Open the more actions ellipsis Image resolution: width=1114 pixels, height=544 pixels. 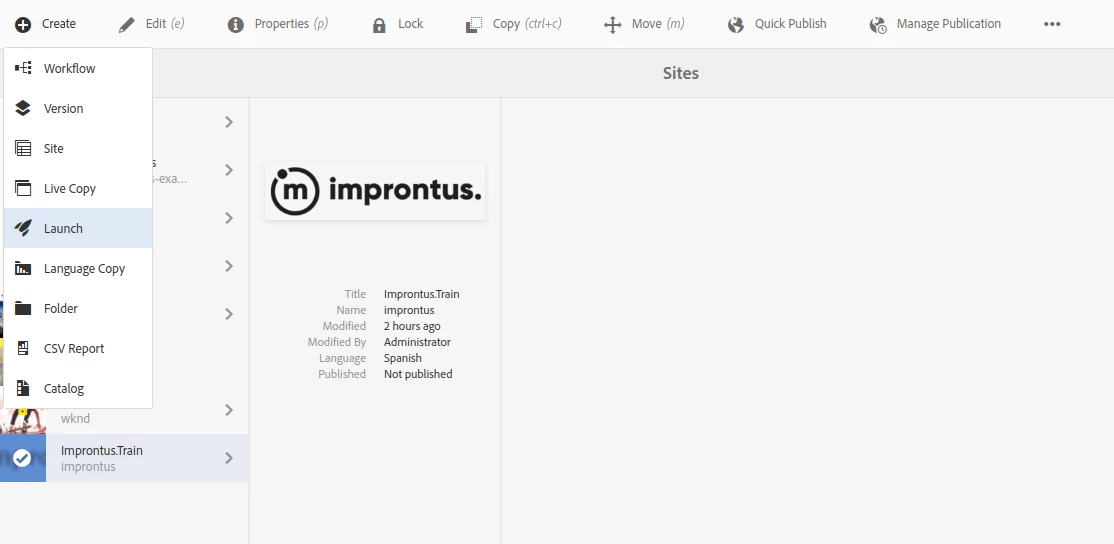click(x=1052, y=24)
